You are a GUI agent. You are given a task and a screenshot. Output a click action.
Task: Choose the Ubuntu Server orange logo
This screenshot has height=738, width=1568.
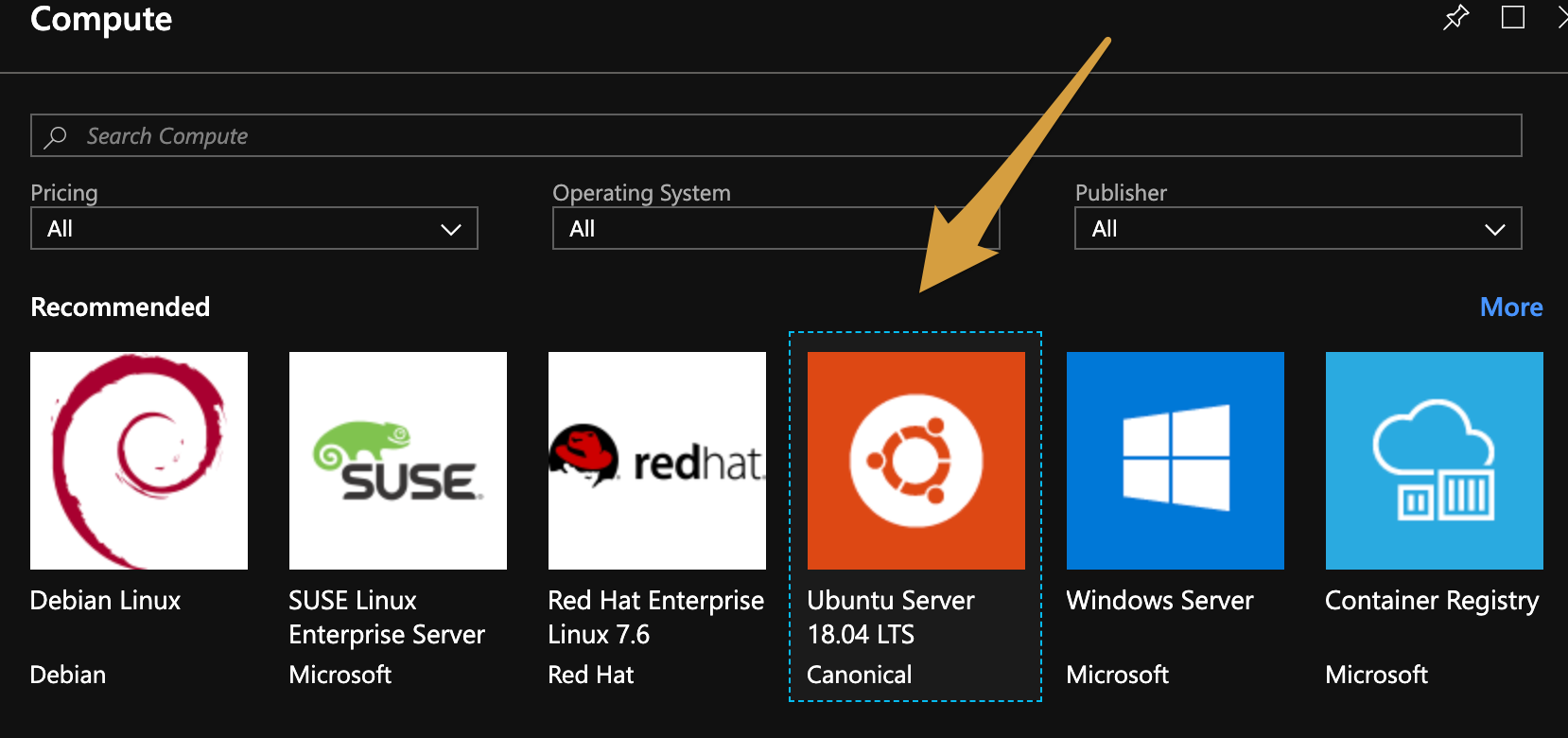[916, 461]
